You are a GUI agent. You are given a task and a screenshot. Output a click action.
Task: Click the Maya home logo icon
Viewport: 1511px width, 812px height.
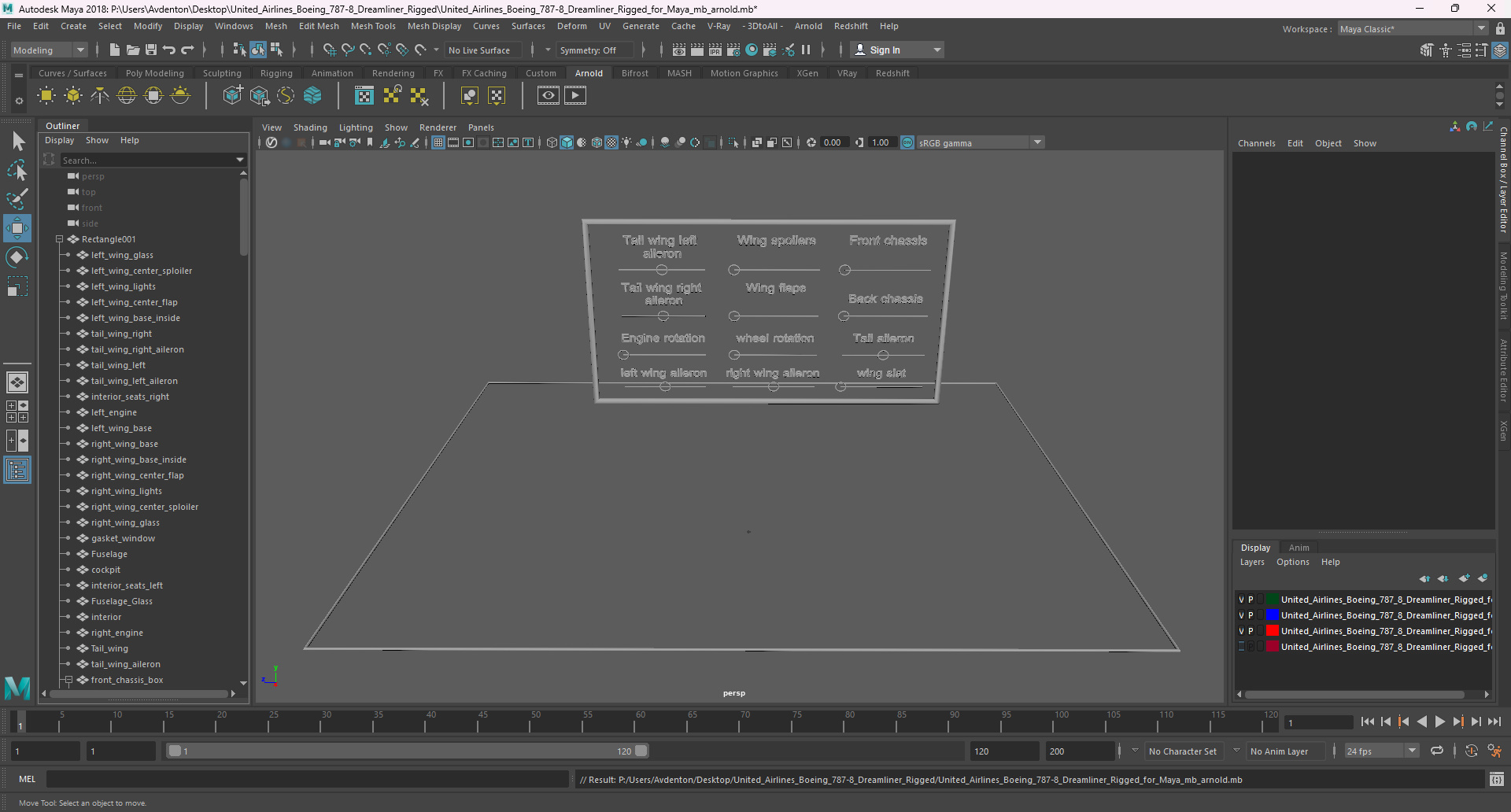point(17,687)
